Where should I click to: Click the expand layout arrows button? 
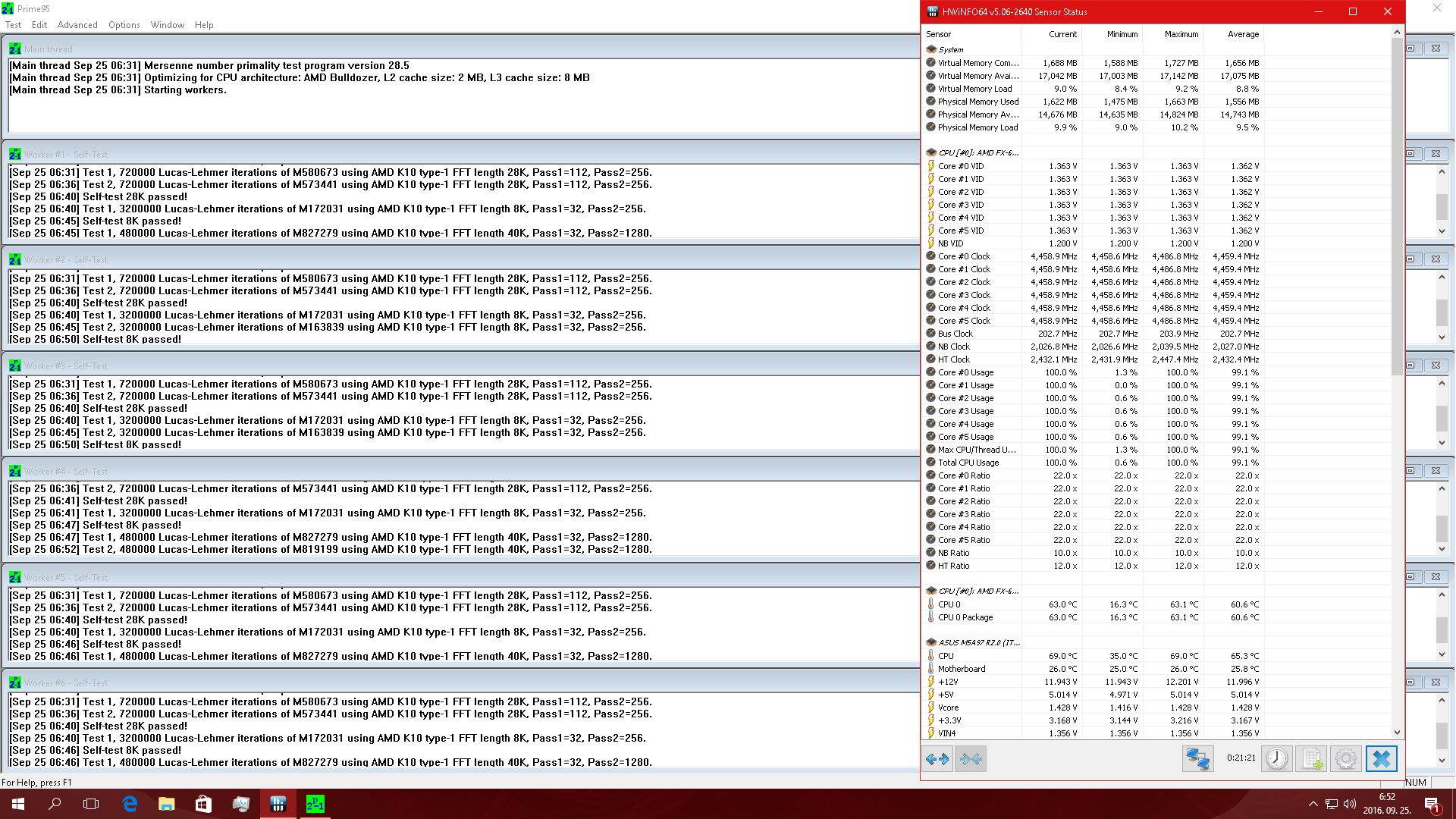coord(937,758)
